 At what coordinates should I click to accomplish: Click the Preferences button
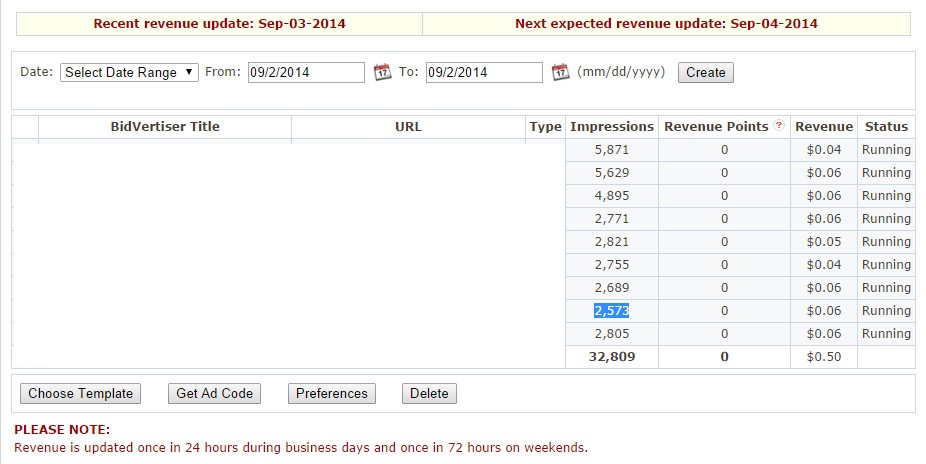tap(332, 393)
